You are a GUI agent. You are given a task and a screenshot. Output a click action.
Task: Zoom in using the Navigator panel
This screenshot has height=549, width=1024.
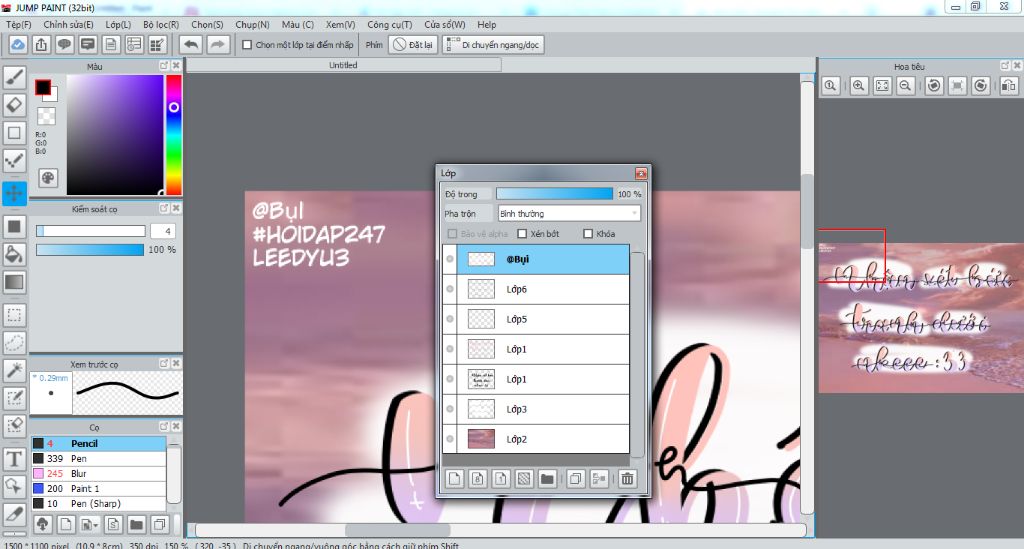pos(859,86)
